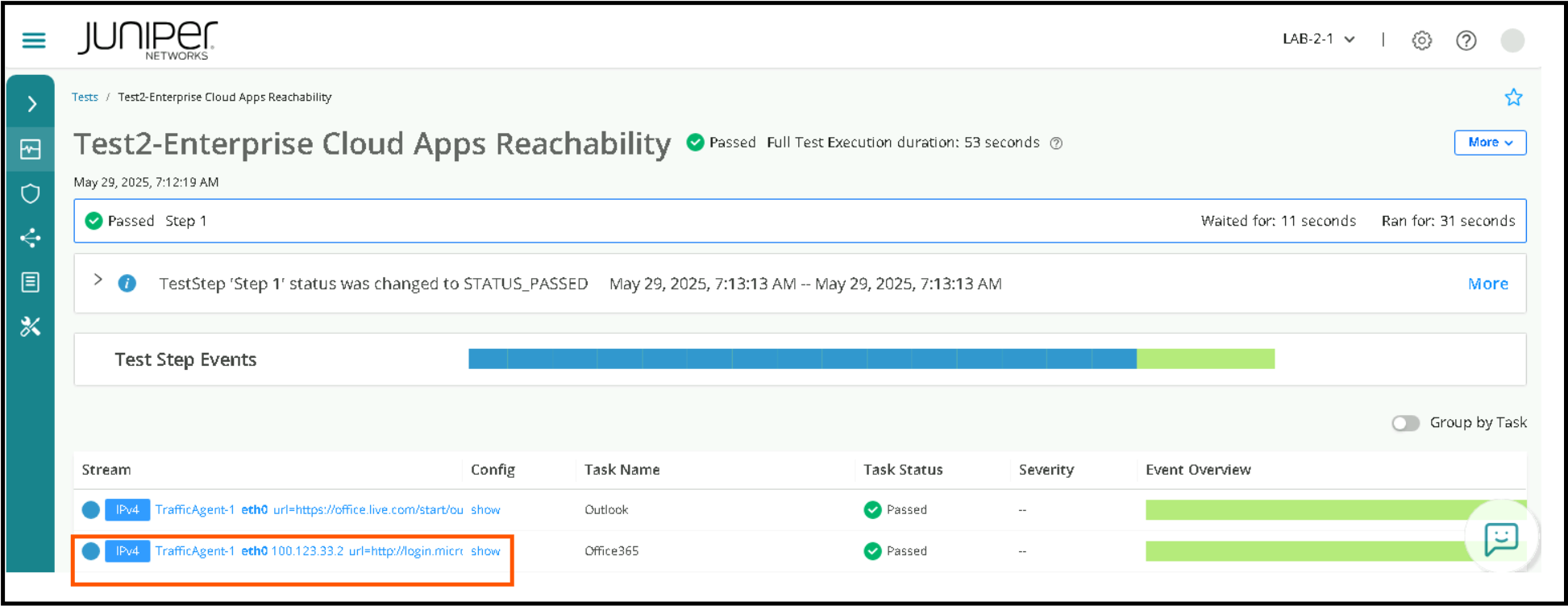This screenshot has width=1568, height=606.
Task: Open the LAB-2-1 account dropdown
Action: pos(1318,39)
